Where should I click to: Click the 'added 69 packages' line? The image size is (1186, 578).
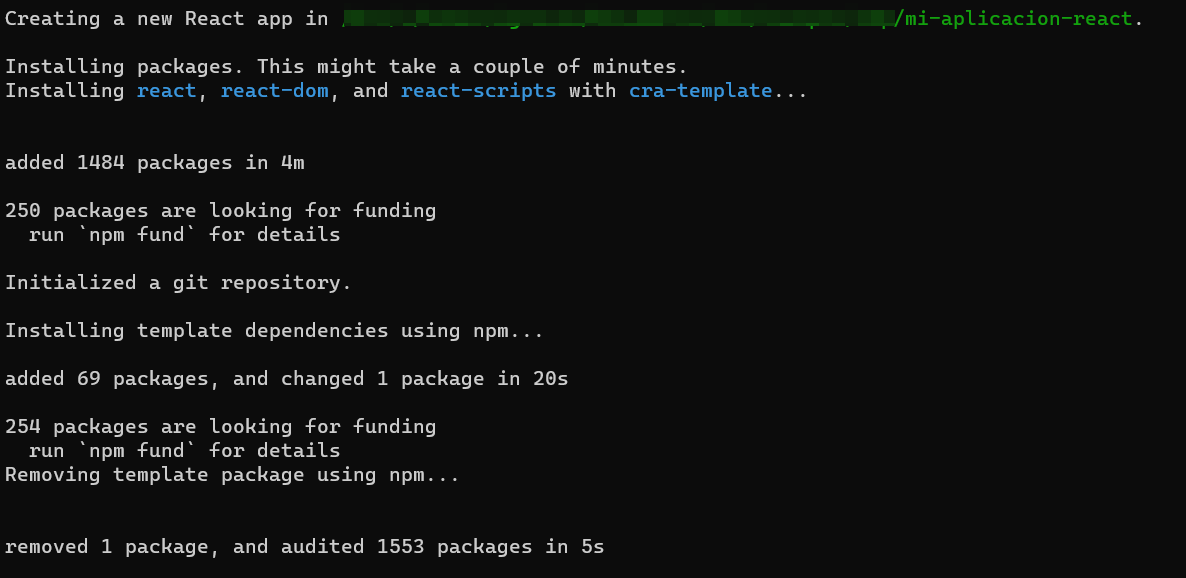pos(287,378)
